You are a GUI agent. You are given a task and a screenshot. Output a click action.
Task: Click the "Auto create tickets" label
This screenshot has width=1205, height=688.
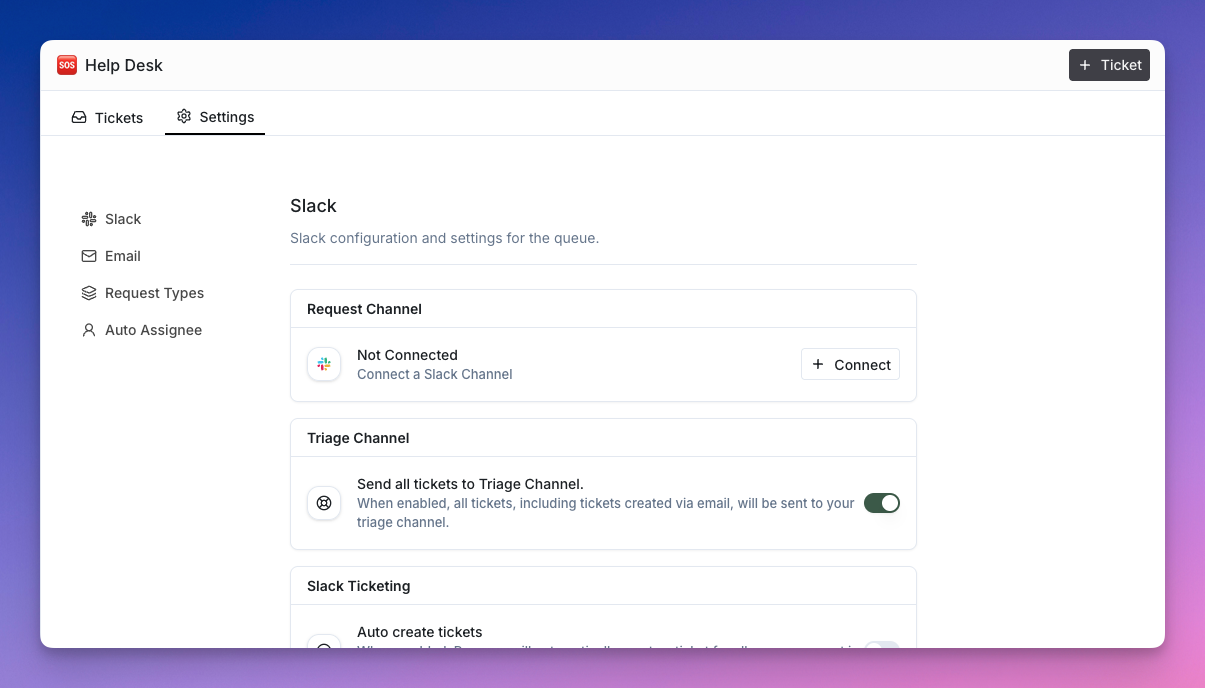pyautogui.click(x=420, y=632)
